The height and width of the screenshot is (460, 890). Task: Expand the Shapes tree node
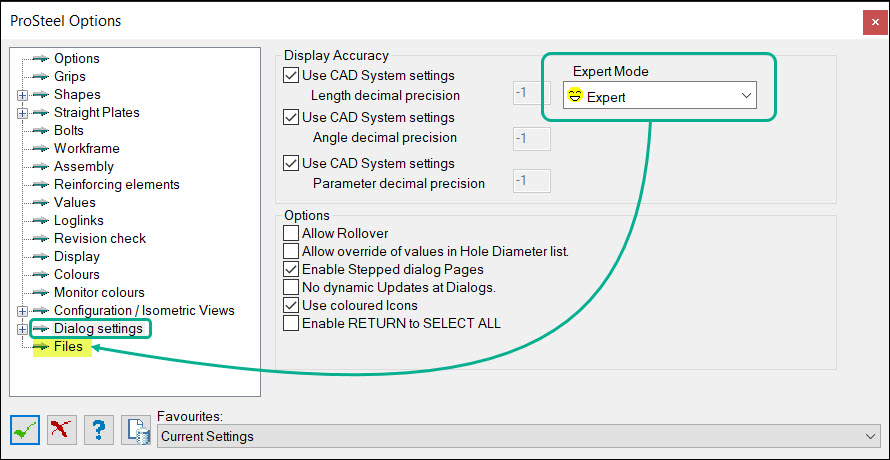(22, 95)
